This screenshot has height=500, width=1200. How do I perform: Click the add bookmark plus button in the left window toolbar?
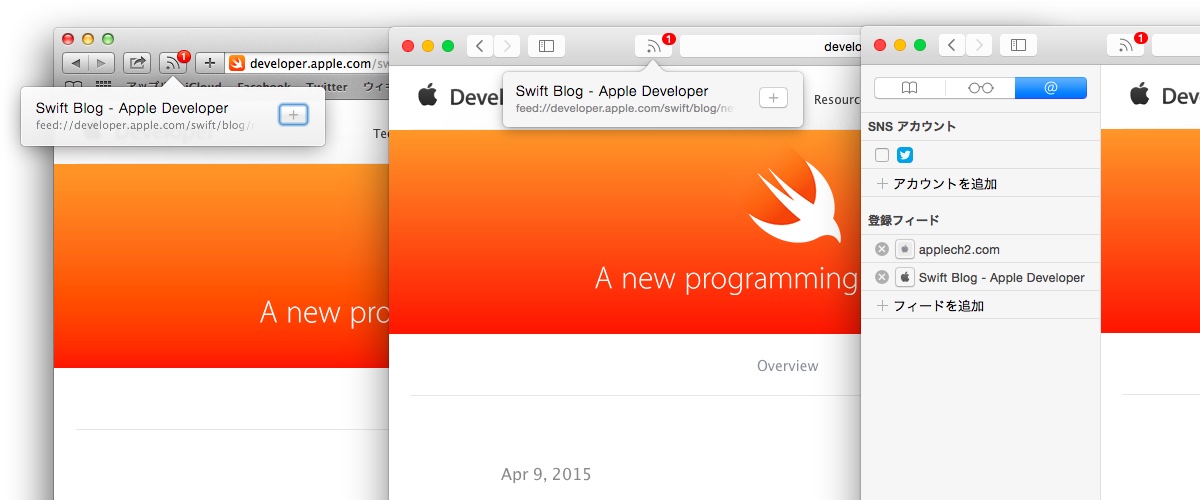coord(209,63)
